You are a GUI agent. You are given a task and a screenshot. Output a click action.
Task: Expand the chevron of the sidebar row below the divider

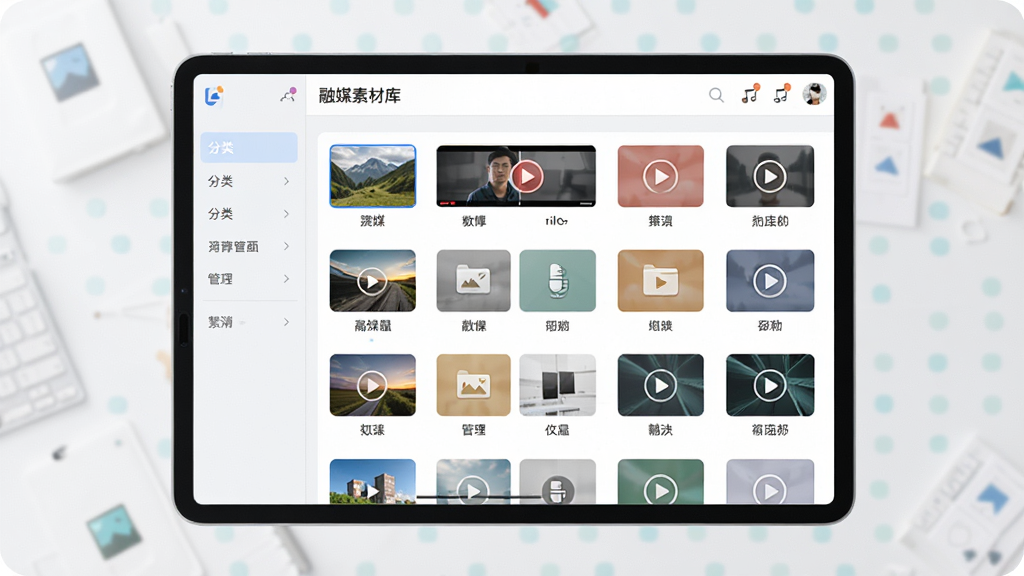point(286,322)
